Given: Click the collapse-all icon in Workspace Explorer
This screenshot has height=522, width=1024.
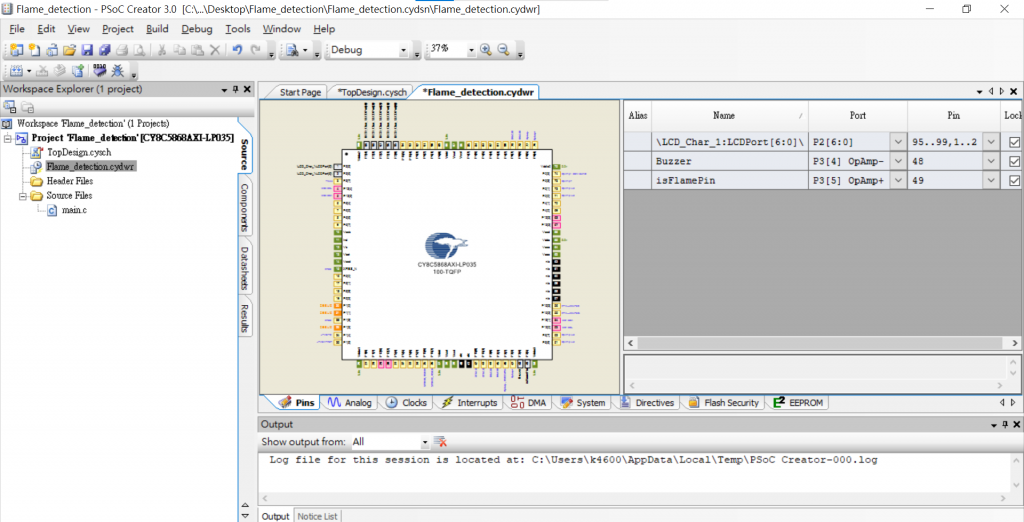Looking at the screenshot, I should (x=10, y=106).
